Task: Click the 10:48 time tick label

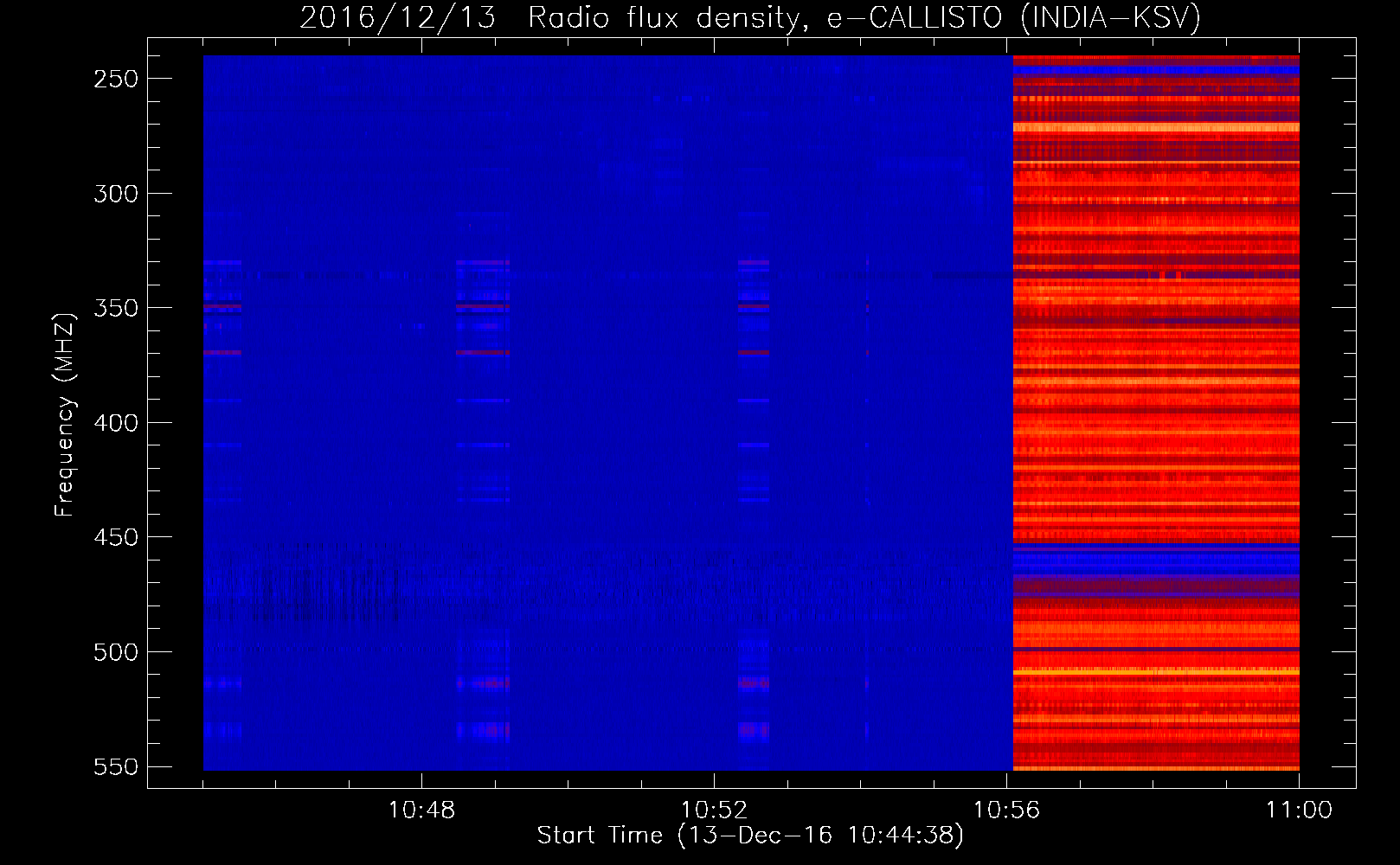Action: (421, 811)
